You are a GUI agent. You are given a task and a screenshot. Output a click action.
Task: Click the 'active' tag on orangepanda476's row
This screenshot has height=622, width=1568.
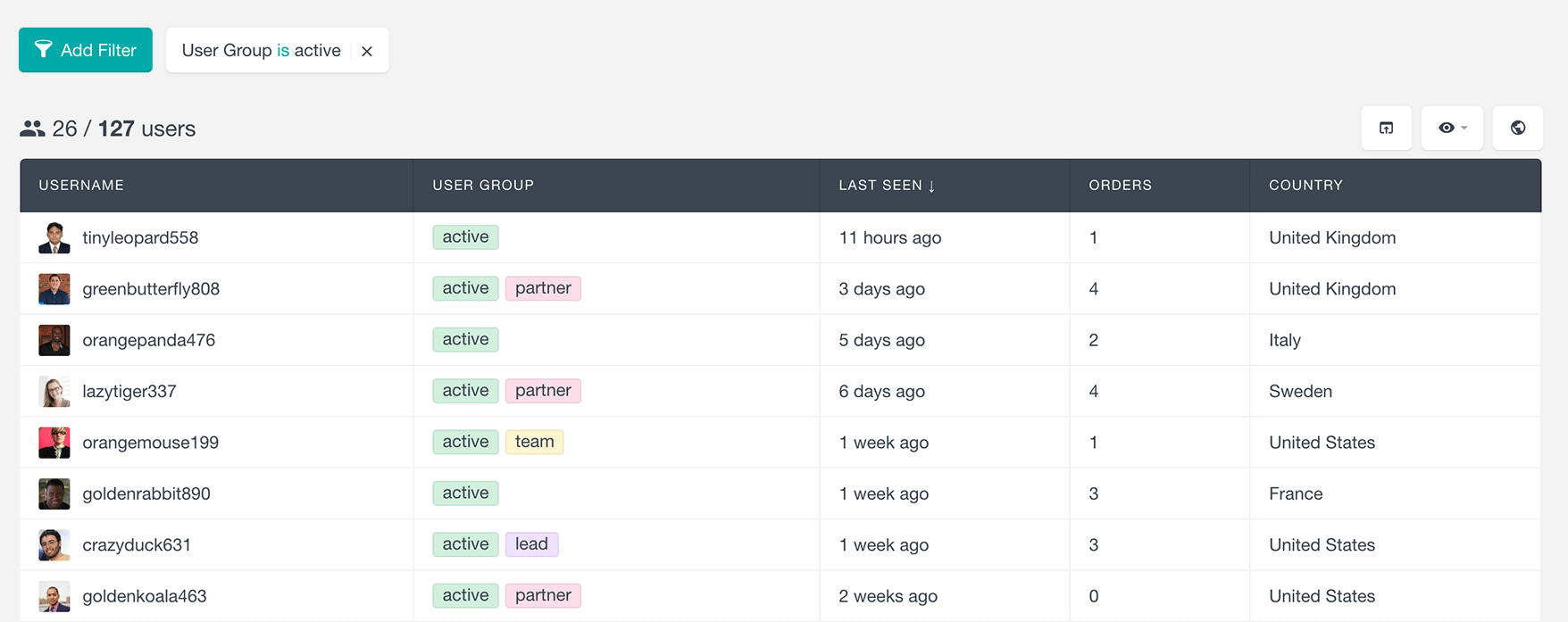[x=465, y=340]
